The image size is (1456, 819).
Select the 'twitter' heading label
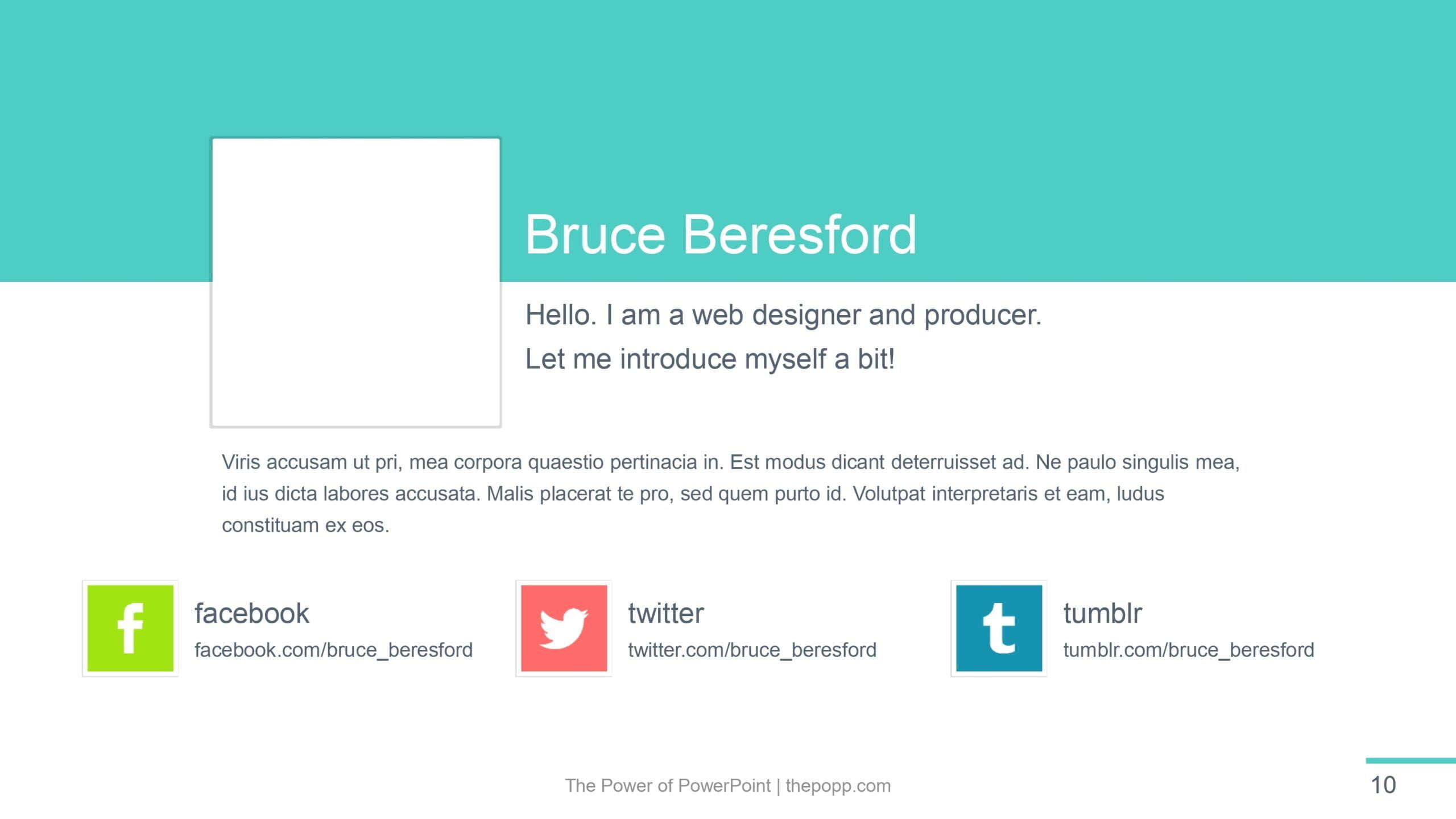pyautogui.click(x=665, y=613)
